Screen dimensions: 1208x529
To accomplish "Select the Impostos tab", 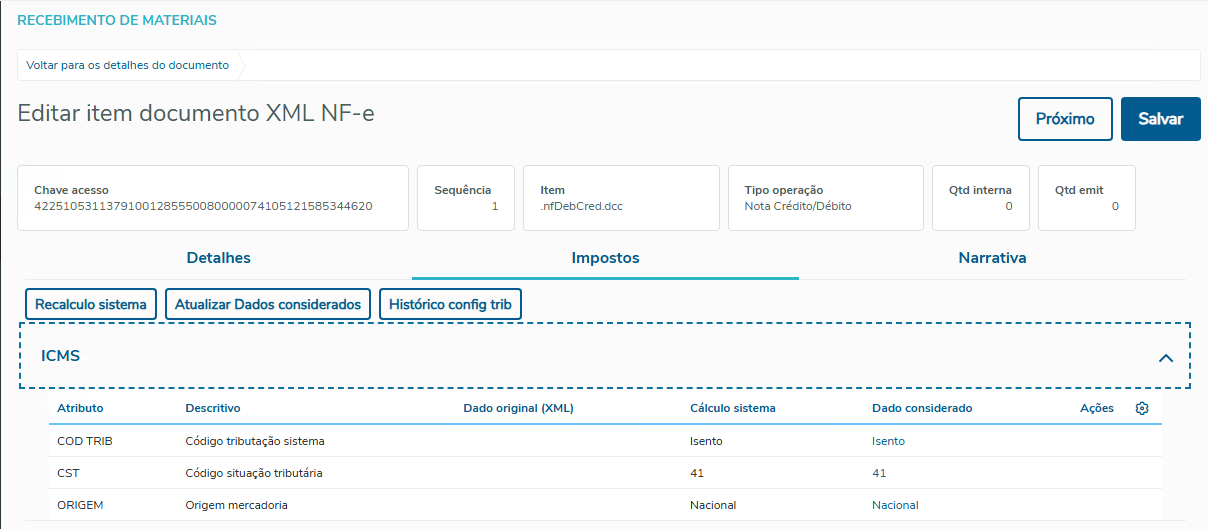I will [x=605, y=258].
